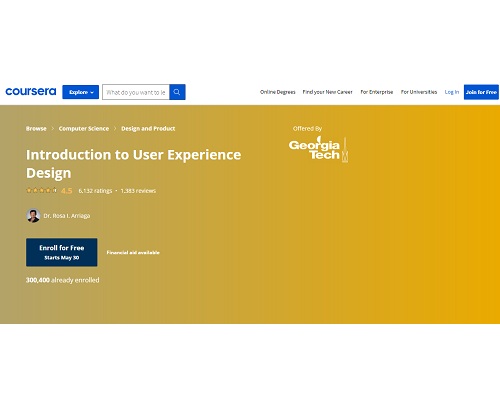Open Dr. Rosa I. Arriaga instructor link
Image resolution: width=500 pixels, height=400 pixels.
coord(67,216)
